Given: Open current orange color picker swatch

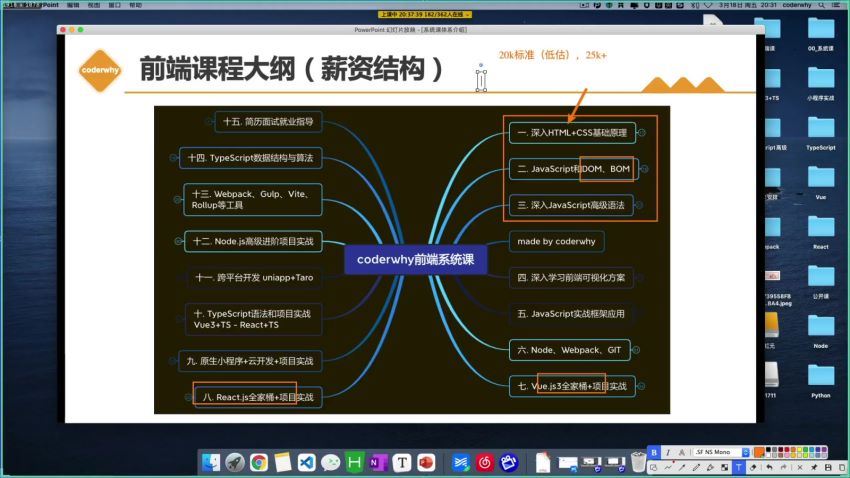Looking at the screenshot, I should pos(759,453).
